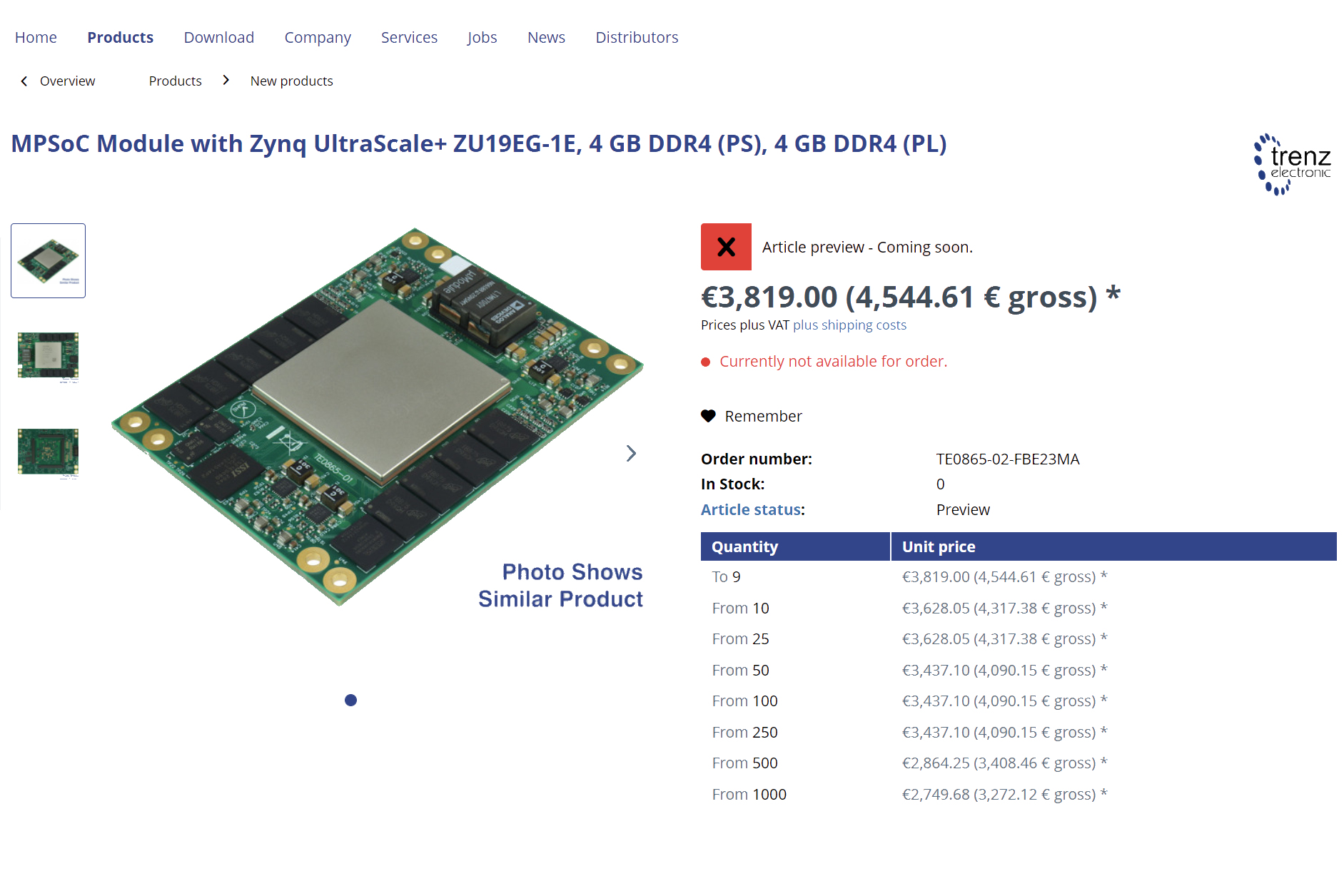The width and height of the screenshot is (1344, 896).
Task: Click 'Article preview - Coming soon' text
Action: (867, 247)
